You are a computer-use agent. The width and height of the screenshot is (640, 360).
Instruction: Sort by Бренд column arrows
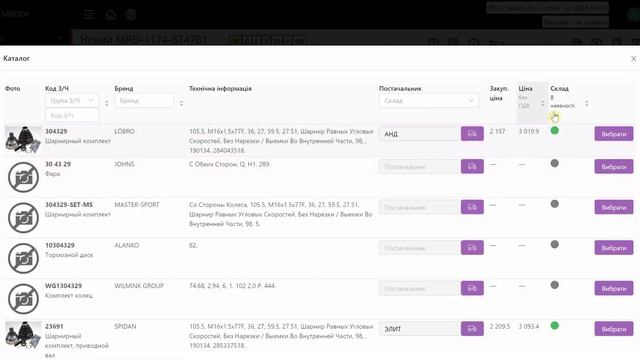[x=181, y=103]
